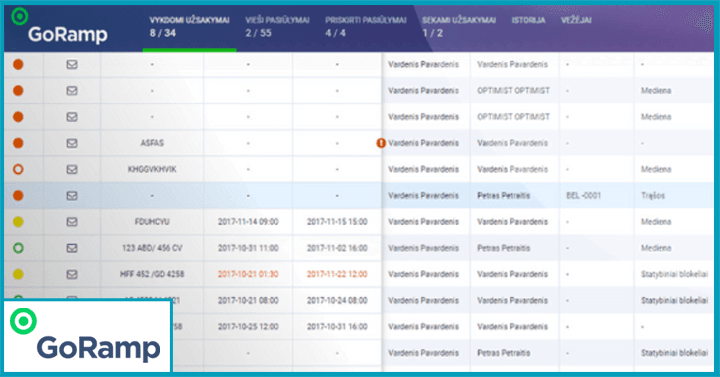Open the Istorija tab
The height and width of the screenshot is (377, 720).
(x=528, y=20)
